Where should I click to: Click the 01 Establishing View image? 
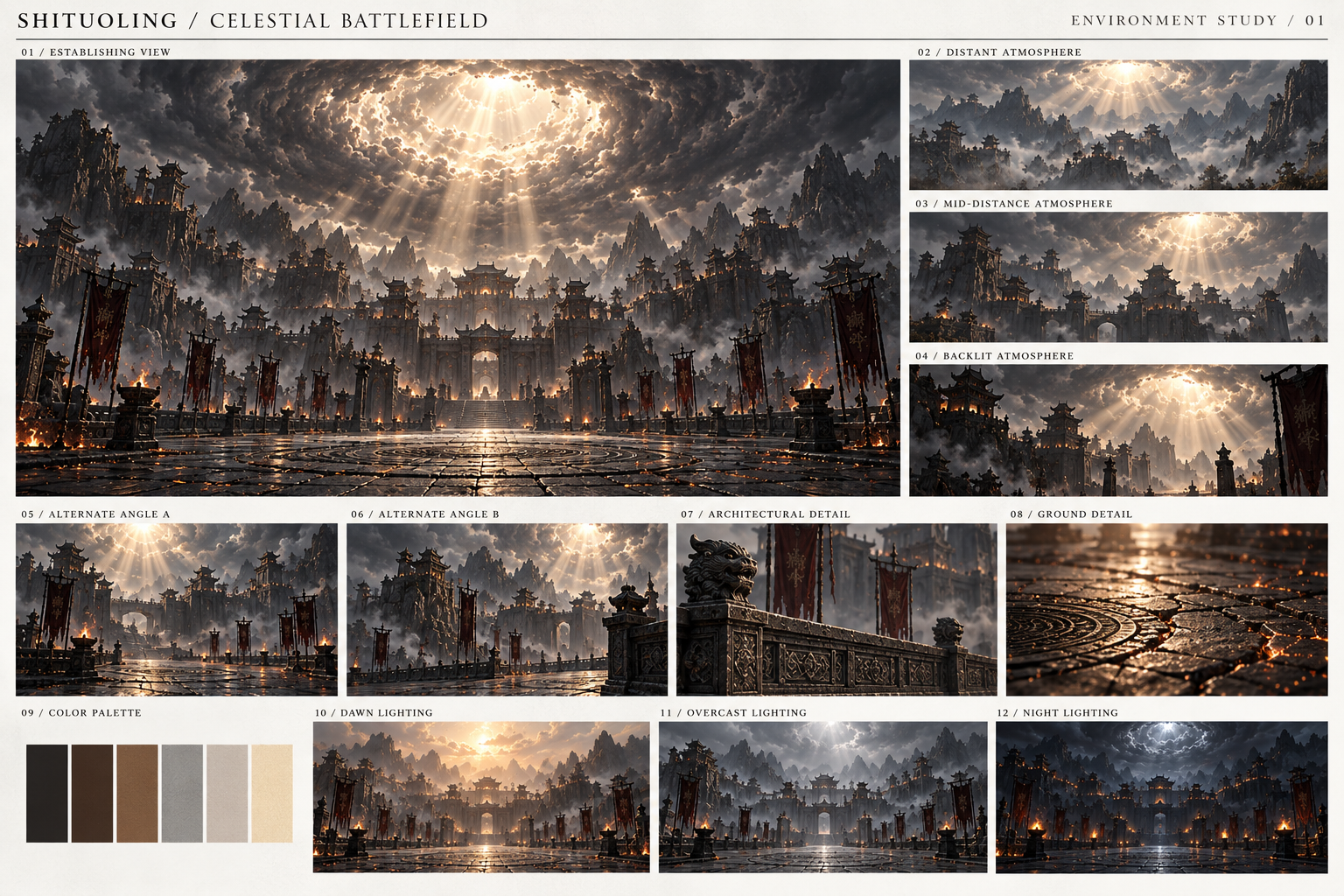[x=458, y=277]
